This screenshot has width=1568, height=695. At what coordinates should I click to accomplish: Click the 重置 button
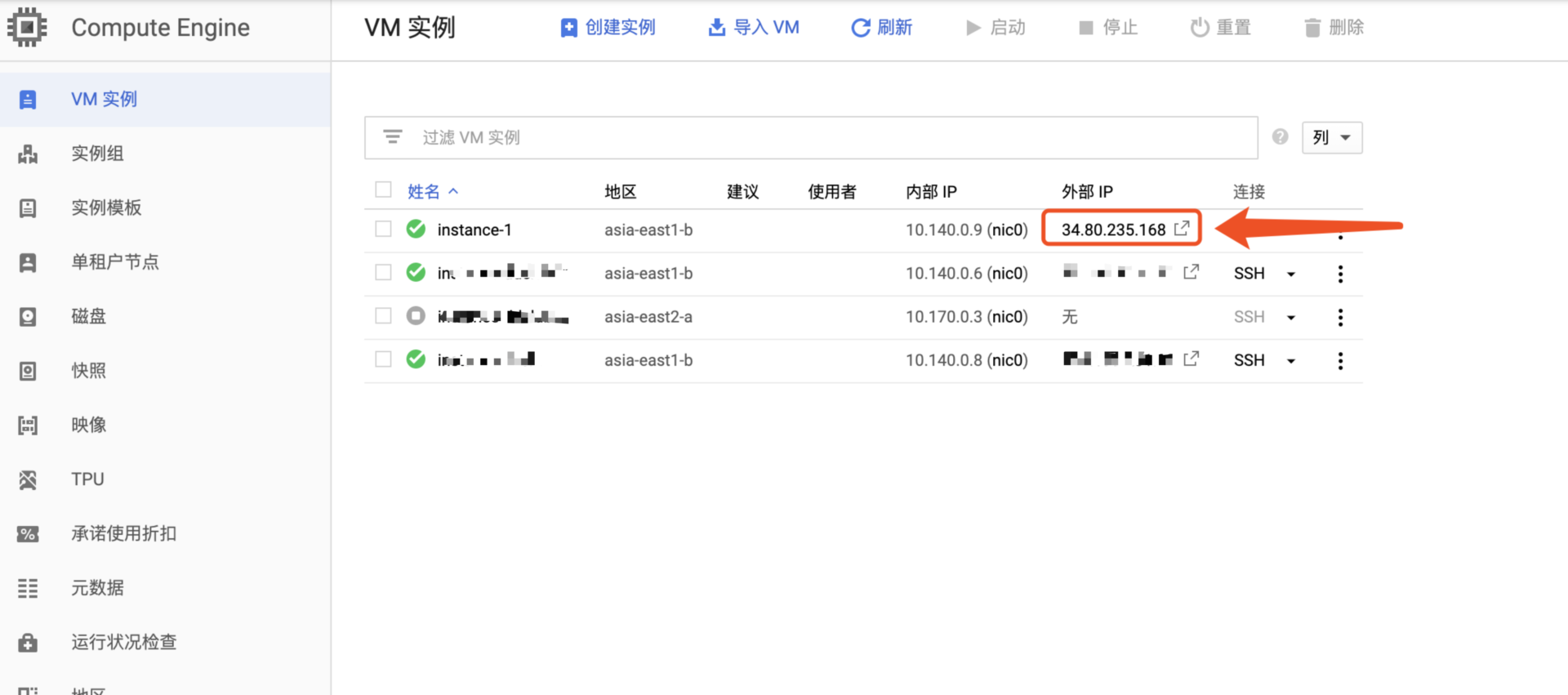click(x=1220, y=28)
